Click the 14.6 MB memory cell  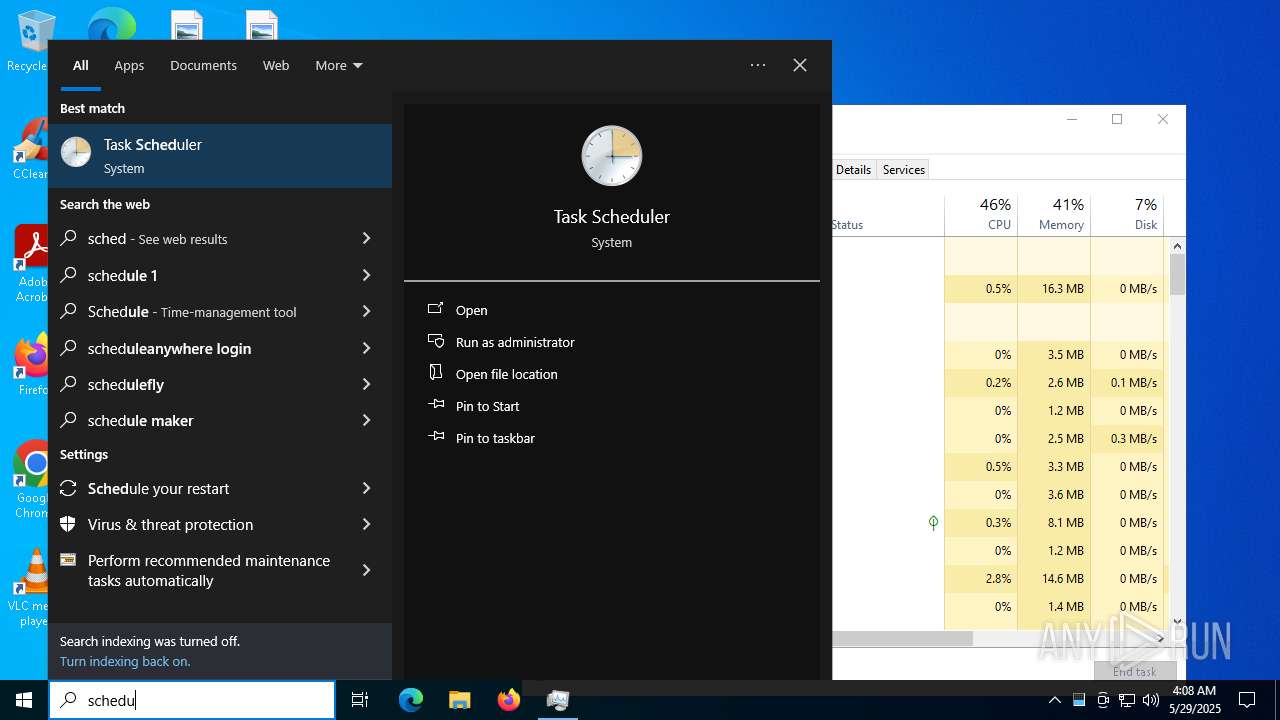[x=1054, y=578]
